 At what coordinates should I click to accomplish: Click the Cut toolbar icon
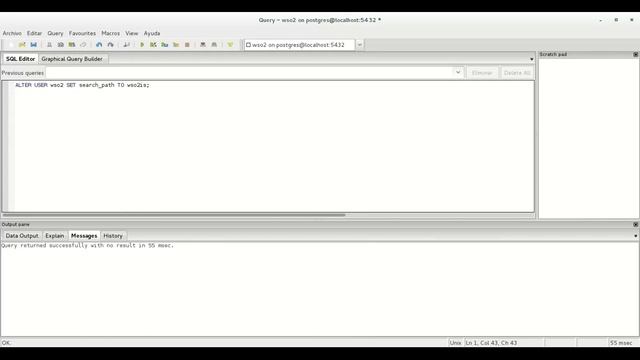(49, 45)
